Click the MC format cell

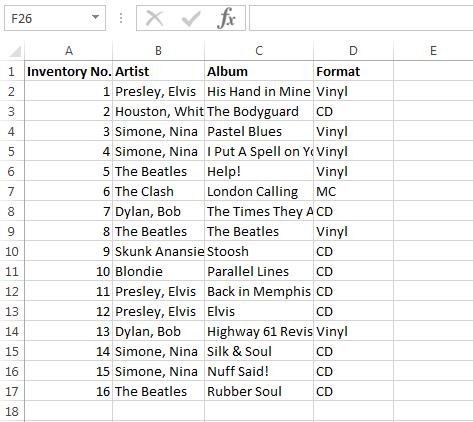click(x=353, y=191)
